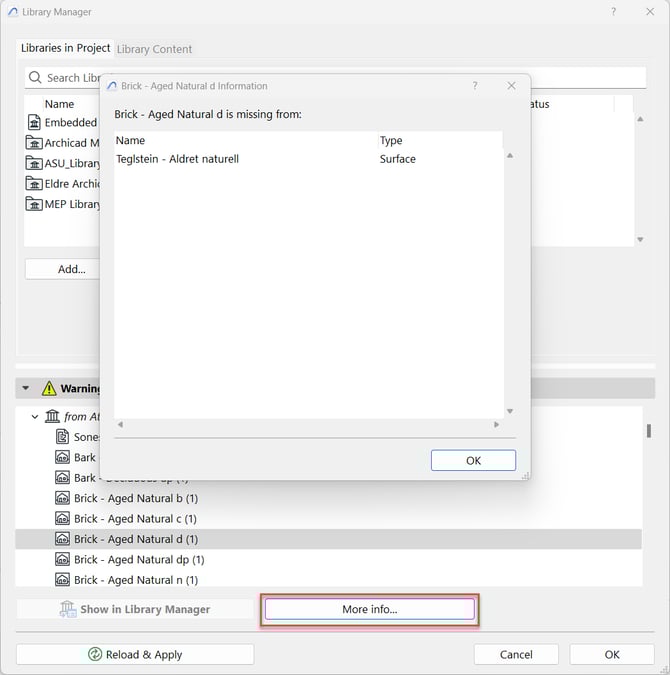This screenshot has width=670, height=675.
Task: Cancel the Library Manager dialog
Action: [x=516, y=654]
